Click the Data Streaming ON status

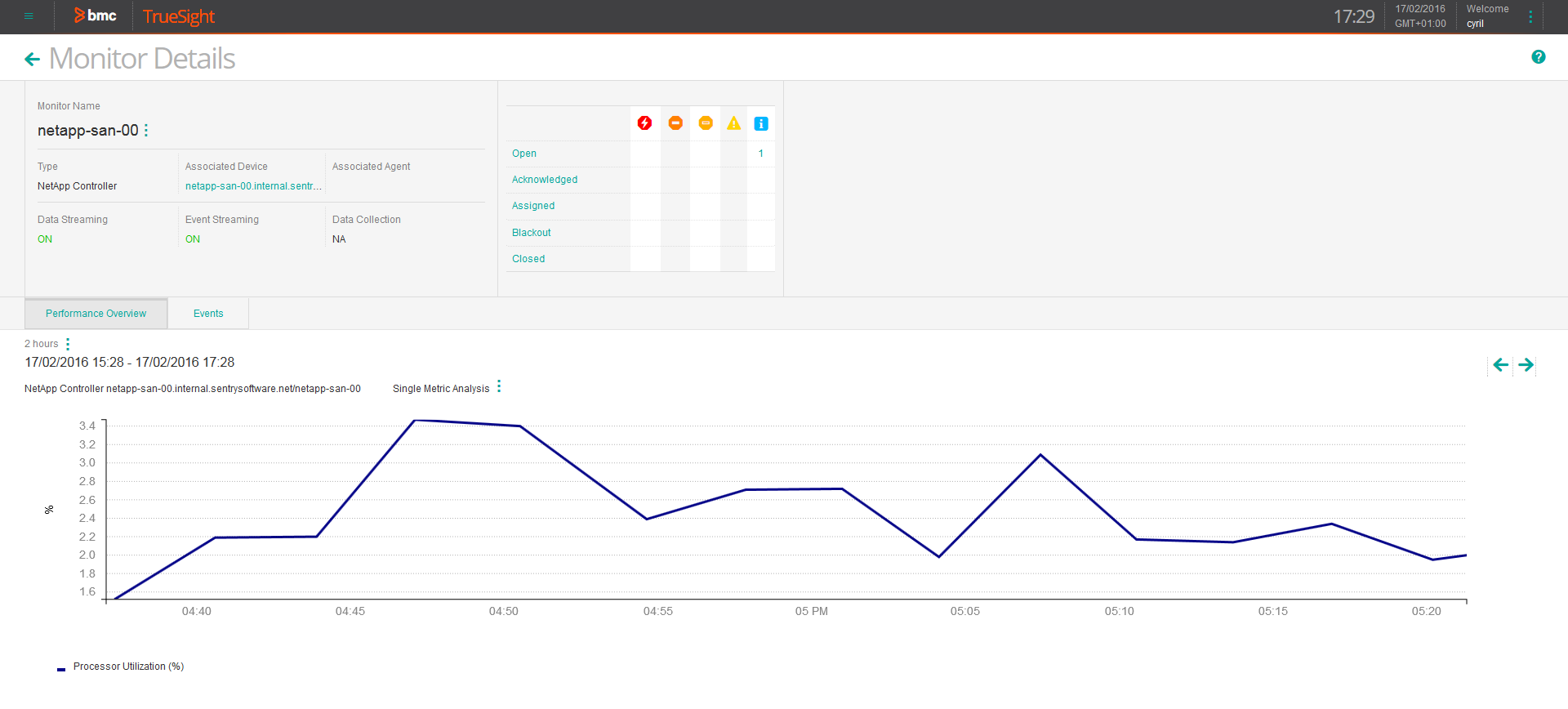pos(45,239)
